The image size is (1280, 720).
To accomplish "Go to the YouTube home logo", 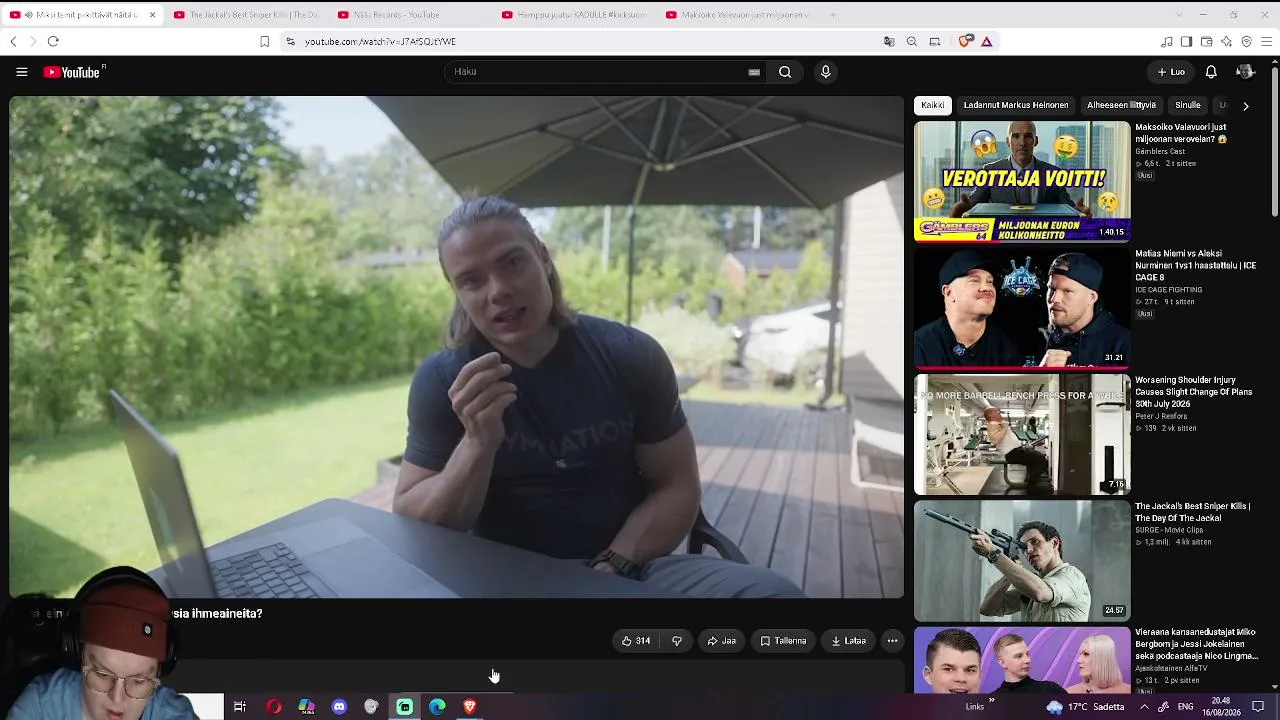I will (72, 72).
